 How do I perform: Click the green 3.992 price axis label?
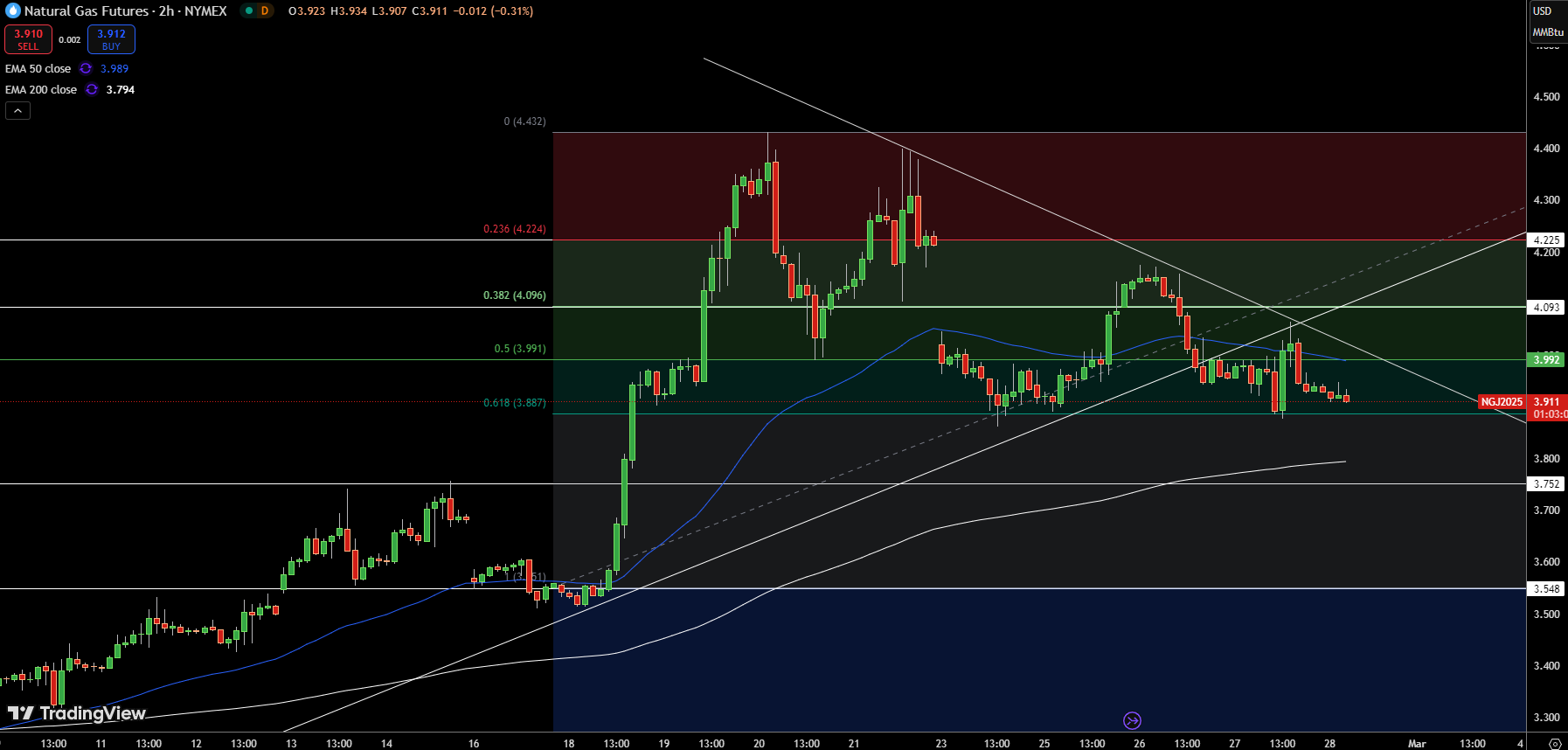[1546, 359]
